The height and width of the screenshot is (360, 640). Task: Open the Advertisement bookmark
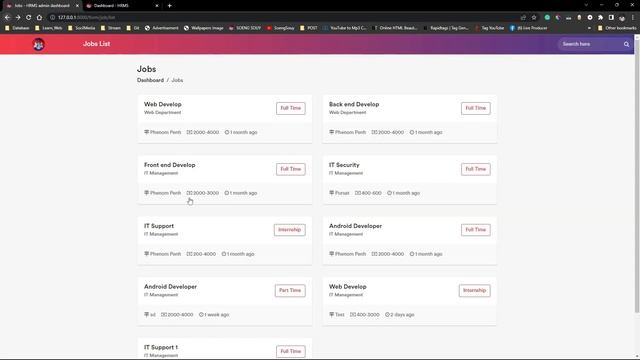click(x=162, y=28)
